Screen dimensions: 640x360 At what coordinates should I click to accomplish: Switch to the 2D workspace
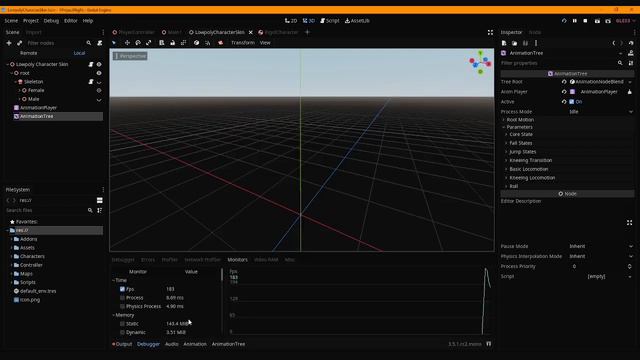pyautogui.click(x=291, y=20)
